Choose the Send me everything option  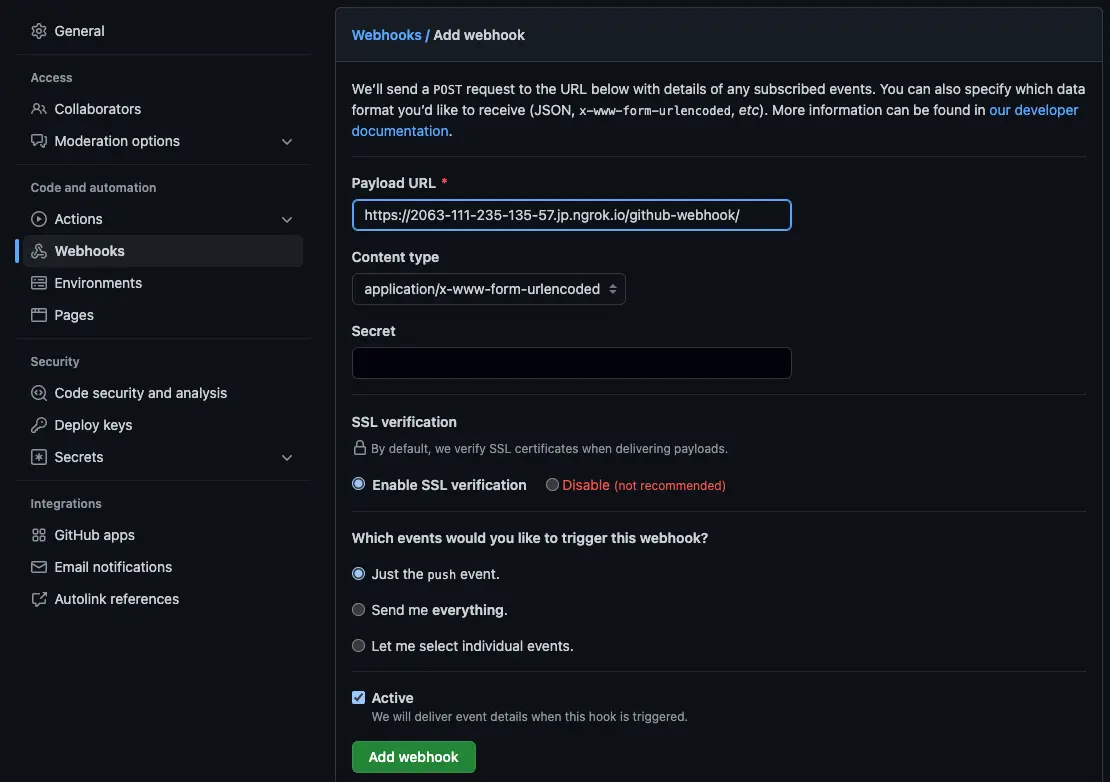click(358, 610)
